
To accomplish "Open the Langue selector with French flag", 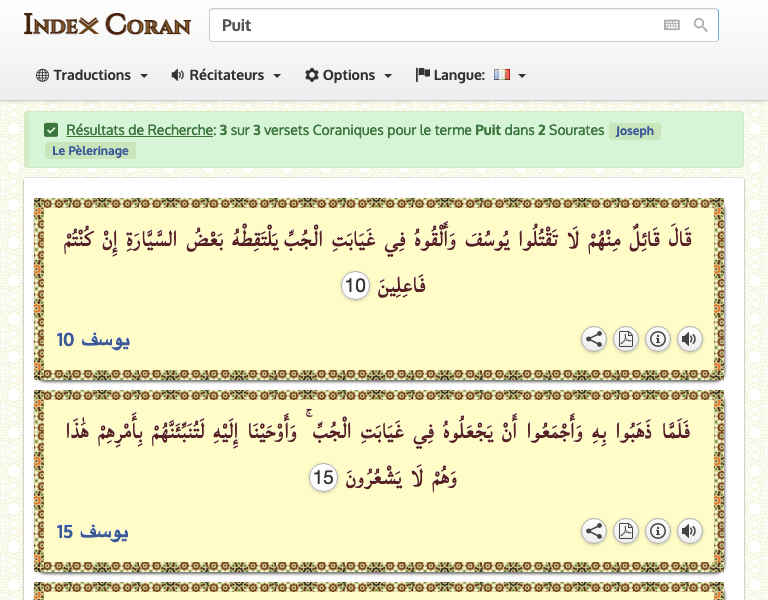I will point(470,75).
